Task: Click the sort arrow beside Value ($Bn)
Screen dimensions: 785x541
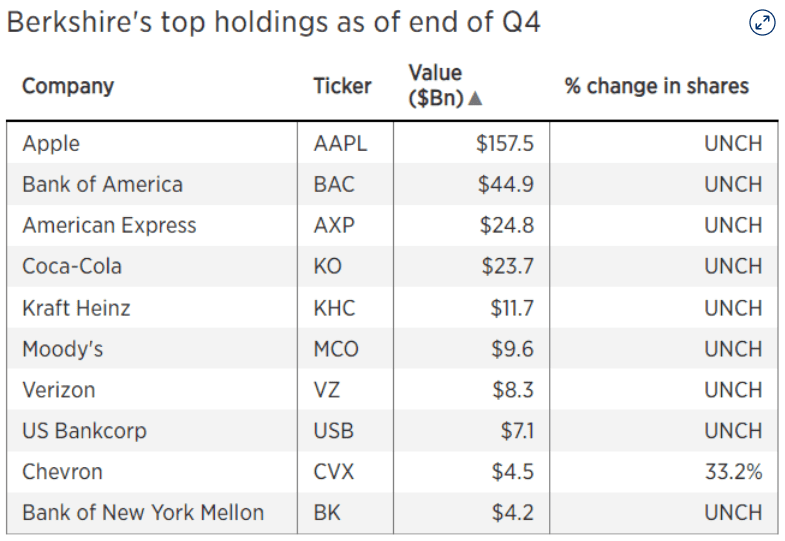Action: [x=475, y=98]
